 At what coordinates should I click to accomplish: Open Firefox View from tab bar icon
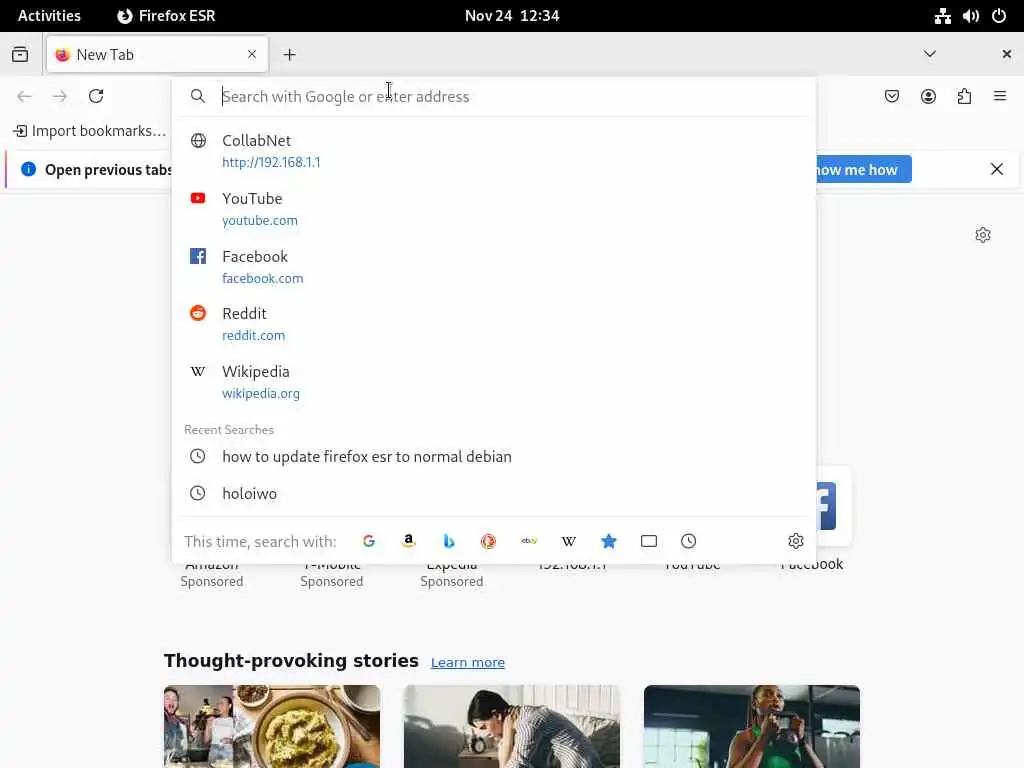tap(20, 54)
